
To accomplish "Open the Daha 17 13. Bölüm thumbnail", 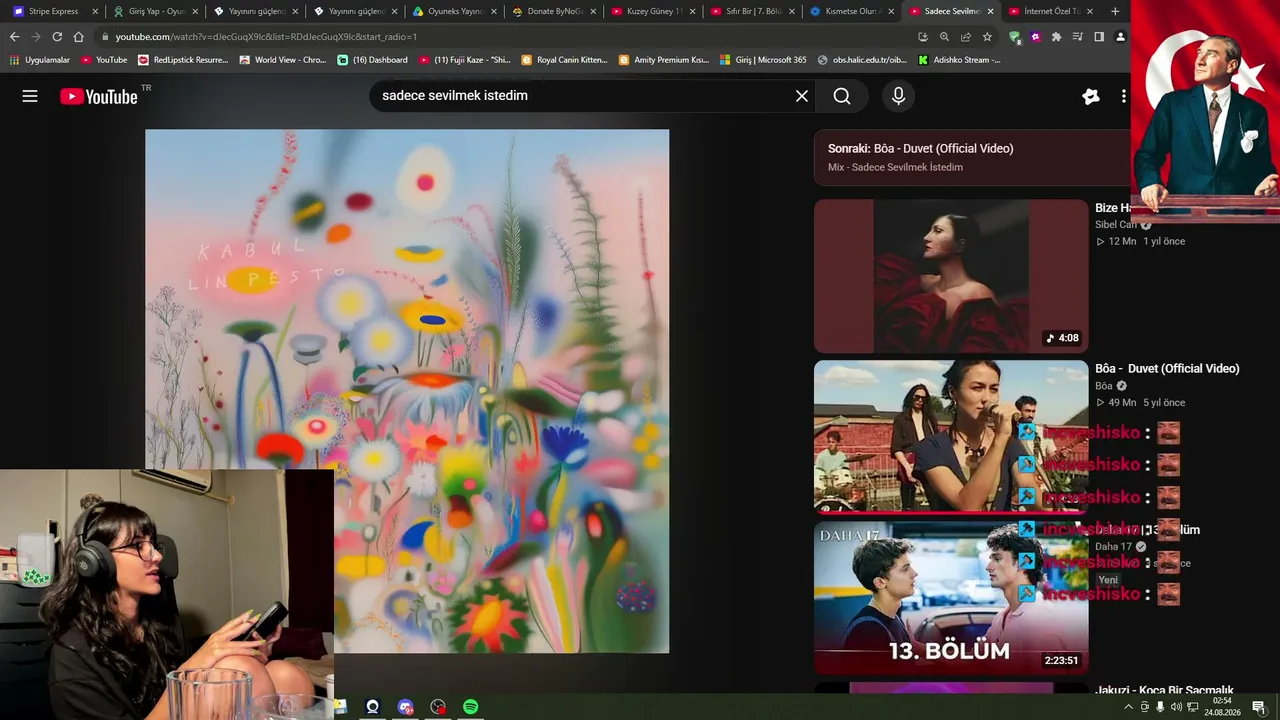I will coord(951,598).
